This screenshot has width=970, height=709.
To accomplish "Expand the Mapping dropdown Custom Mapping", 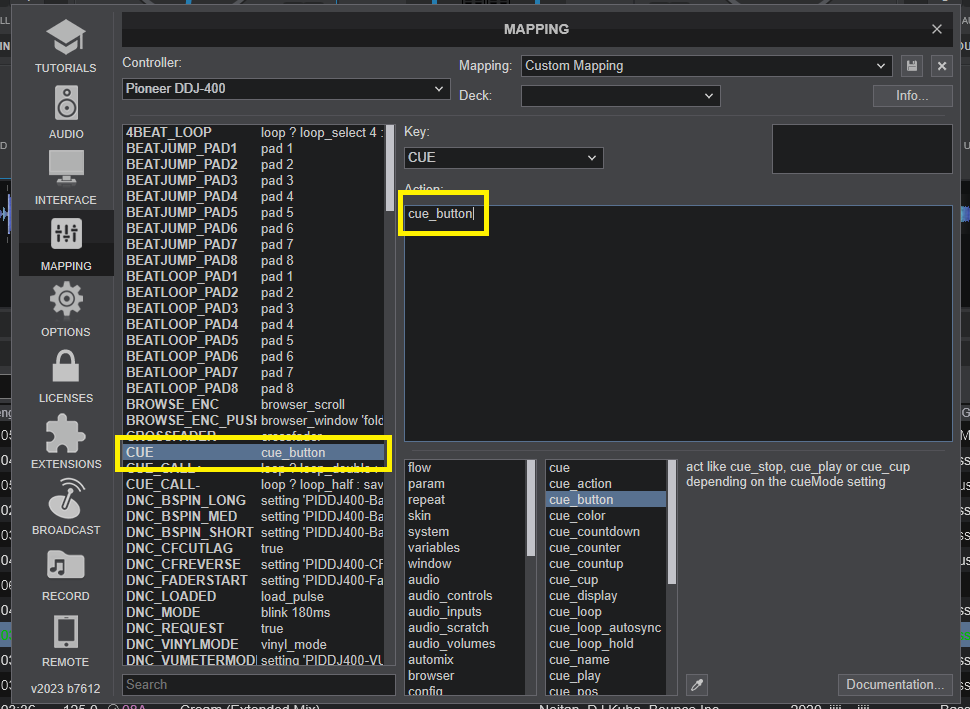I will click(x=705, y=66).
